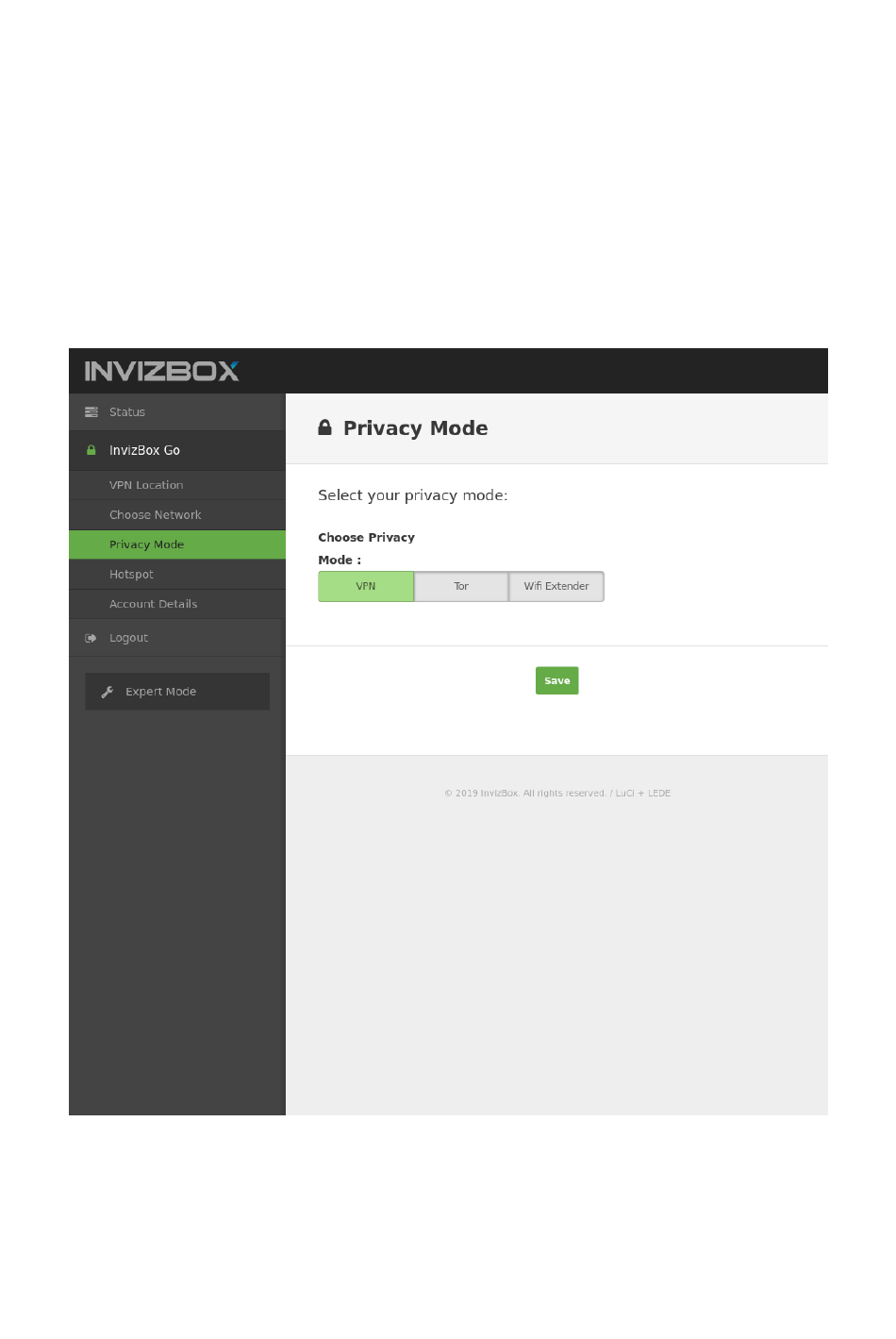
Task: Open the Hotspot settings page
Action: tap(177, 575)
